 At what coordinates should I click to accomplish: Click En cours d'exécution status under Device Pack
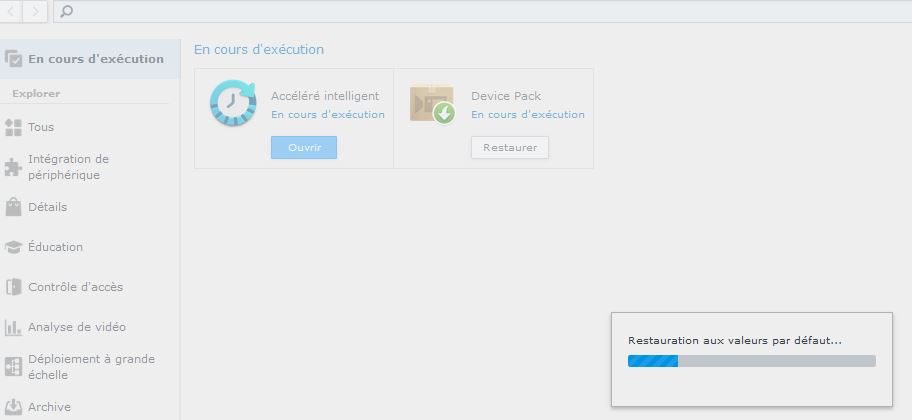click(528, 115)
